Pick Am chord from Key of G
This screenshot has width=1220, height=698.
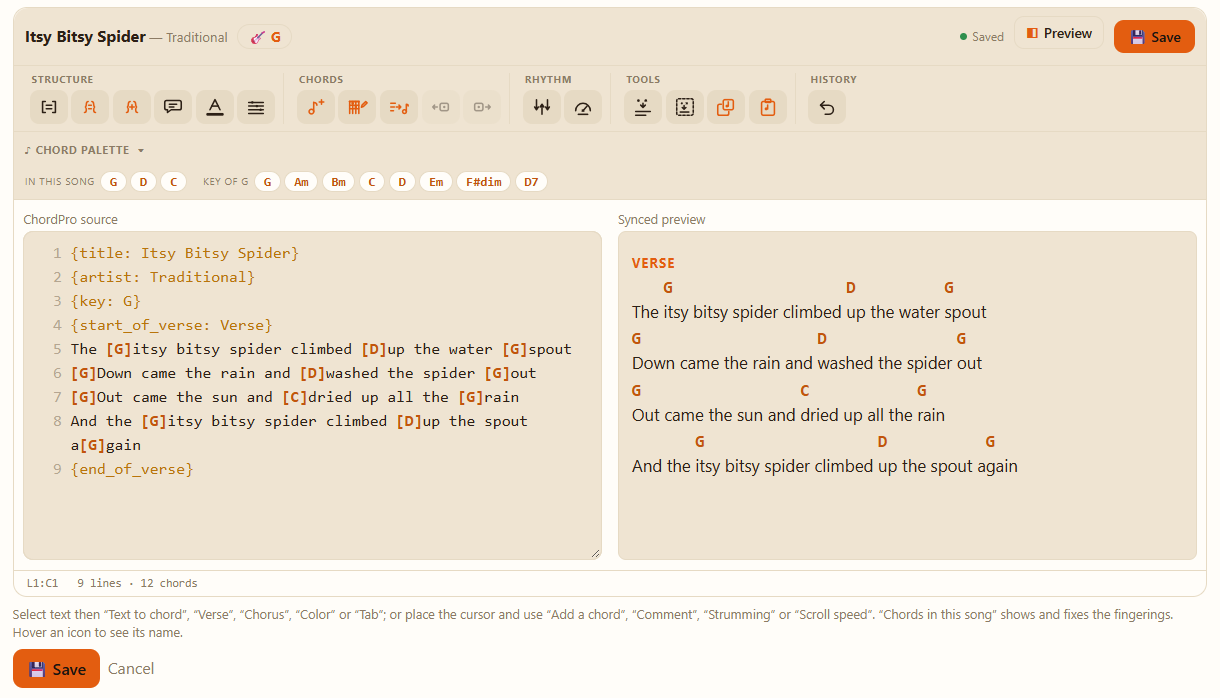click(x=301, y=182)
